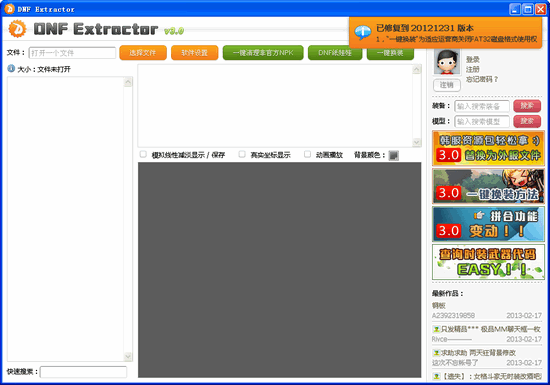Viewport: 550px width, 385px height.
Task: Open the 【遗失】：女格斗家无时装改婚纱 post
Action: coord(491,377)
